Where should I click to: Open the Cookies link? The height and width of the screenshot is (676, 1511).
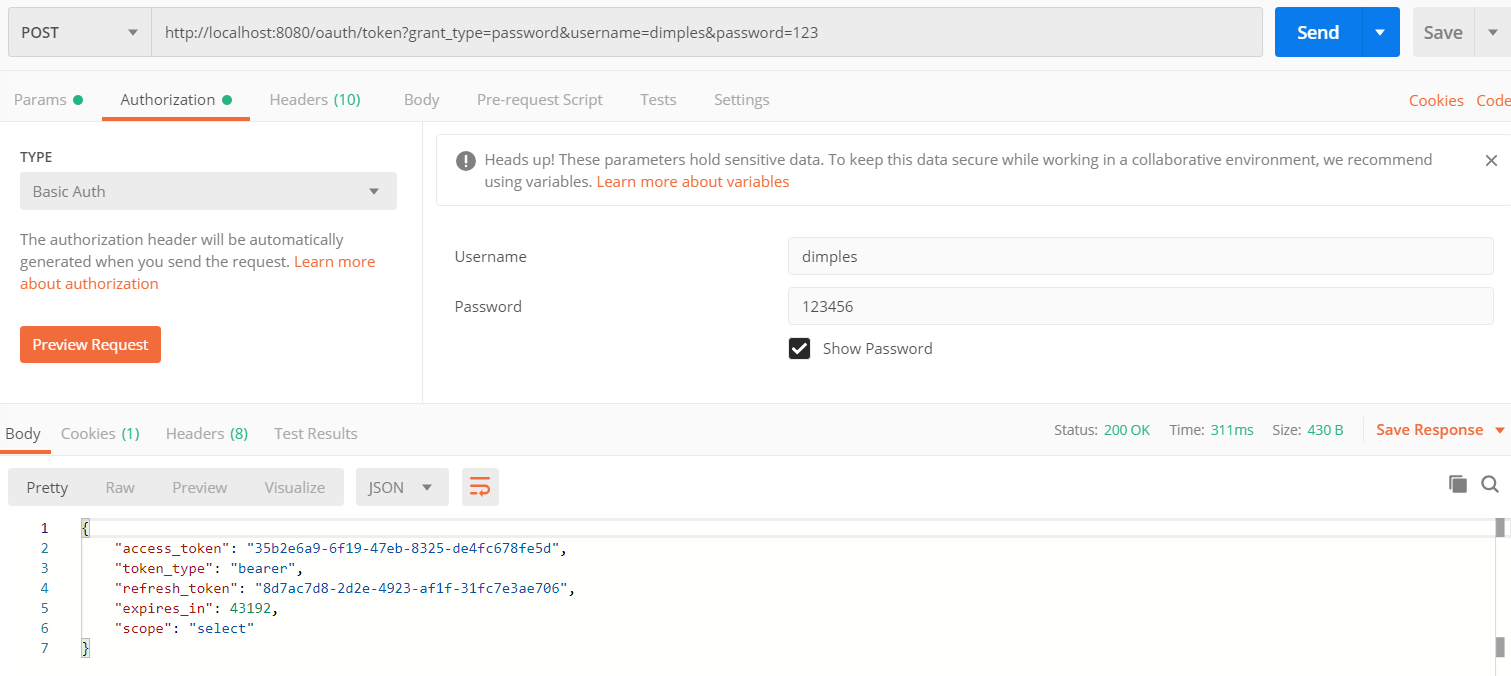tap(1435, 100)
